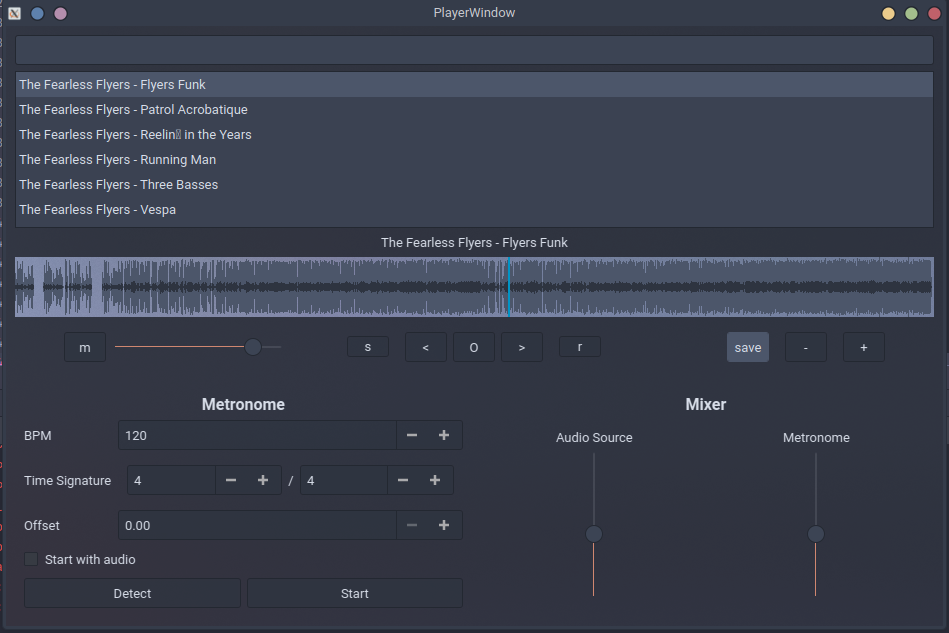Increase Offset with the plus stepper
Screen dimensions: 949x633
[x=444, y=525]
